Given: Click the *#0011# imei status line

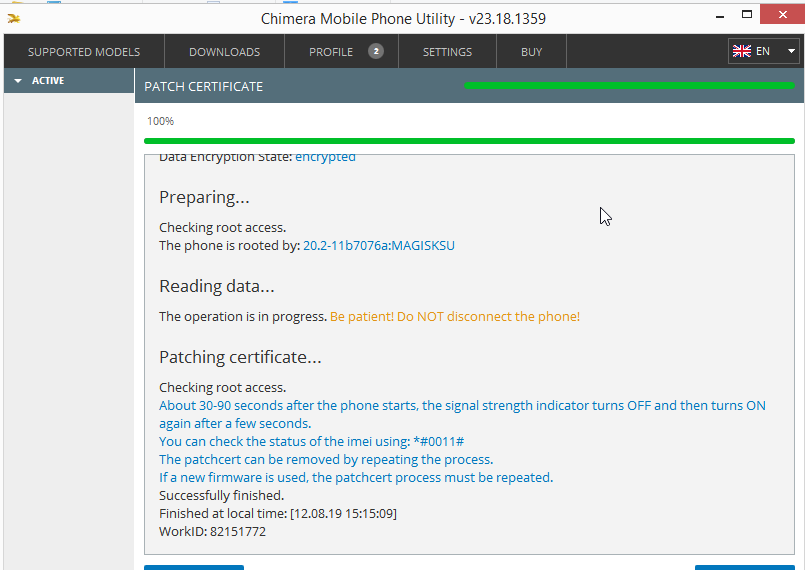Looking at the screenshot, I should (x=312, y=441).
